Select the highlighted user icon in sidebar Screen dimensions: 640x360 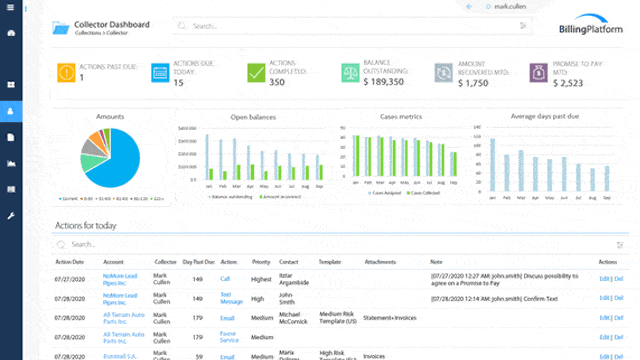11,111
